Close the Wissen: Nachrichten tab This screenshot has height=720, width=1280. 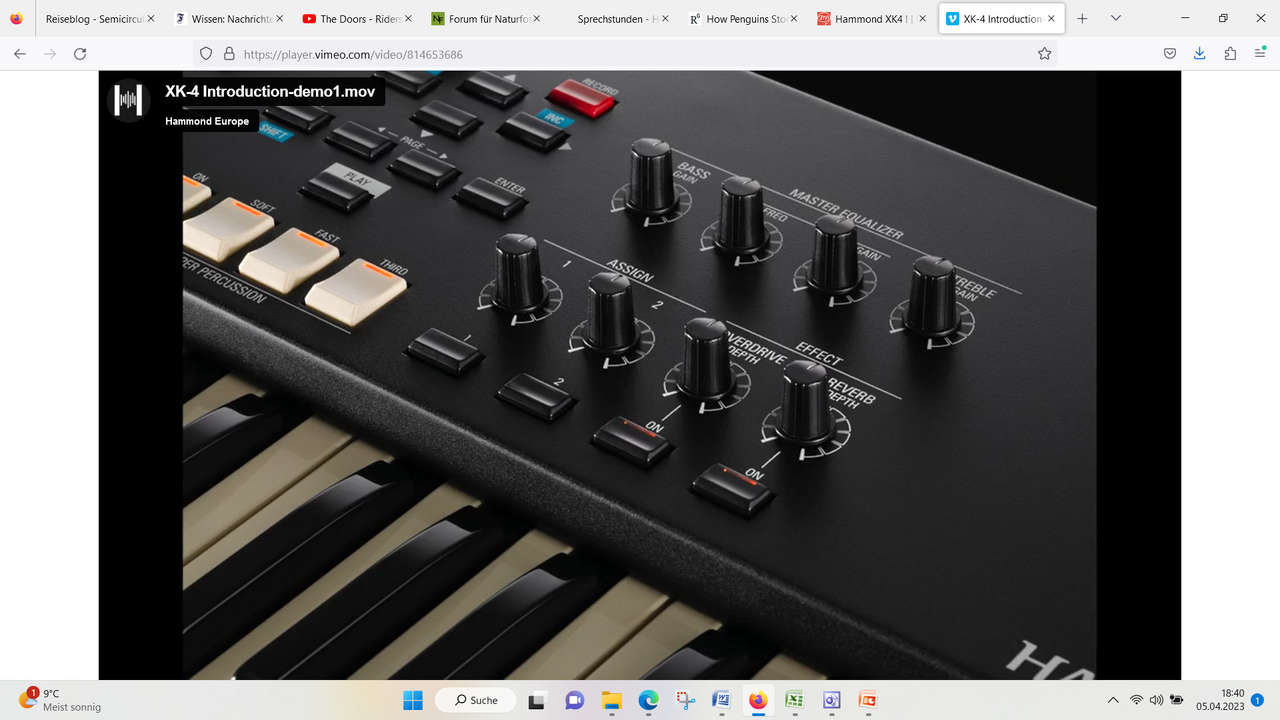(x=279, y=18)
